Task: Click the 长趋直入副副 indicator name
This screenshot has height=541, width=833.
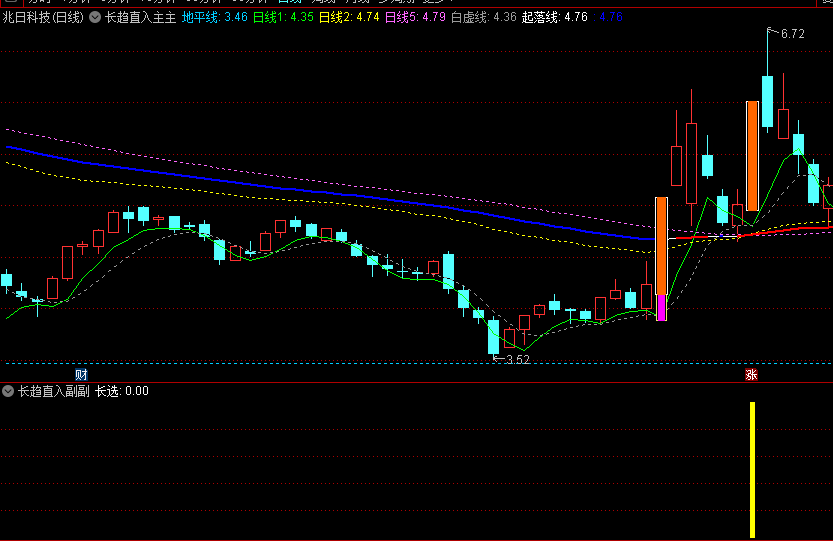Action: pyautogui.click(x=54, y=392)
